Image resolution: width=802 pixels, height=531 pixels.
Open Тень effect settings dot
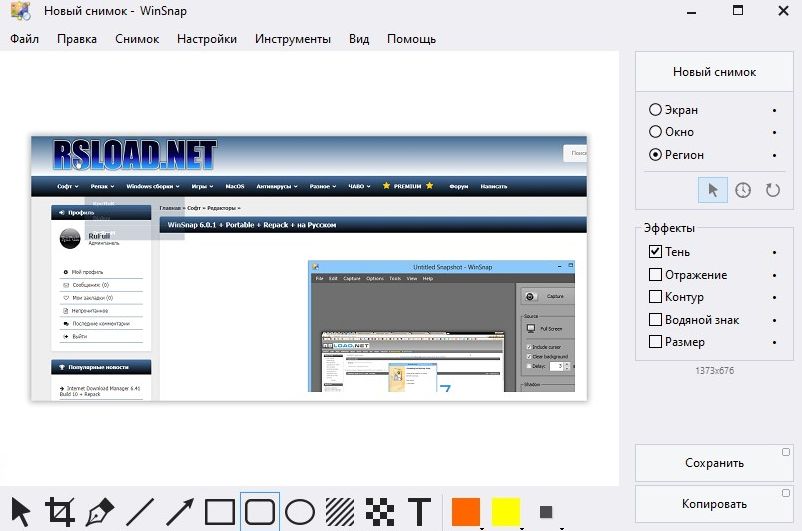pyautogui.click(x=774, y=252)
